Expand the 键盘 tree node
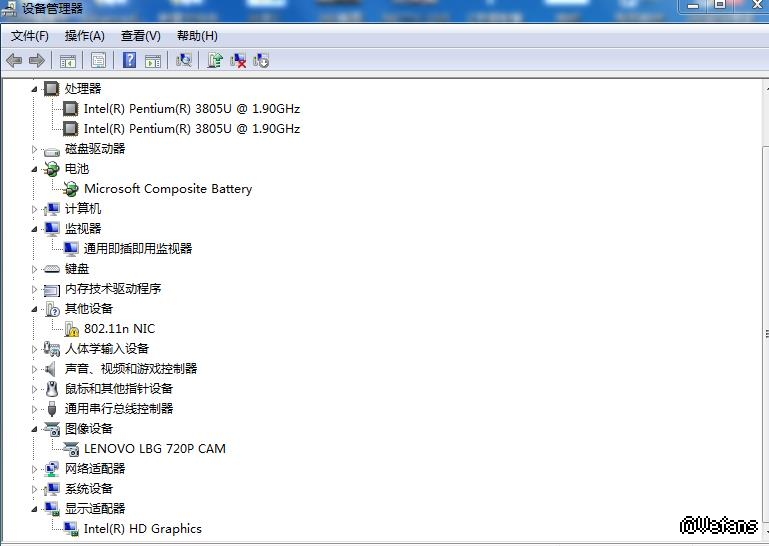Screen dimensions: 769x546 [x=34, y=269]
